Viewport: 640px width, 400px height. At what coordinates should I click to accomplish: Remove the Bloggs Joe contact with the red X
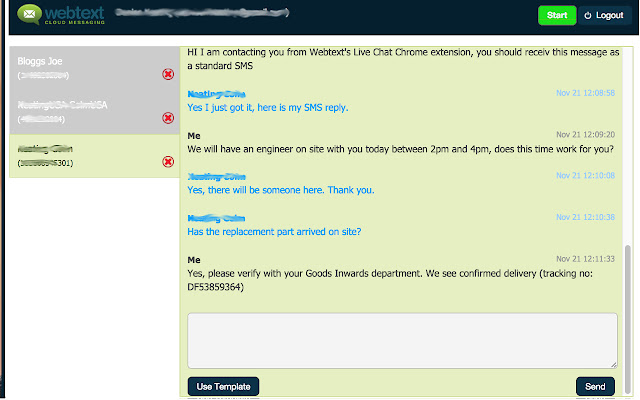point(168,74)
